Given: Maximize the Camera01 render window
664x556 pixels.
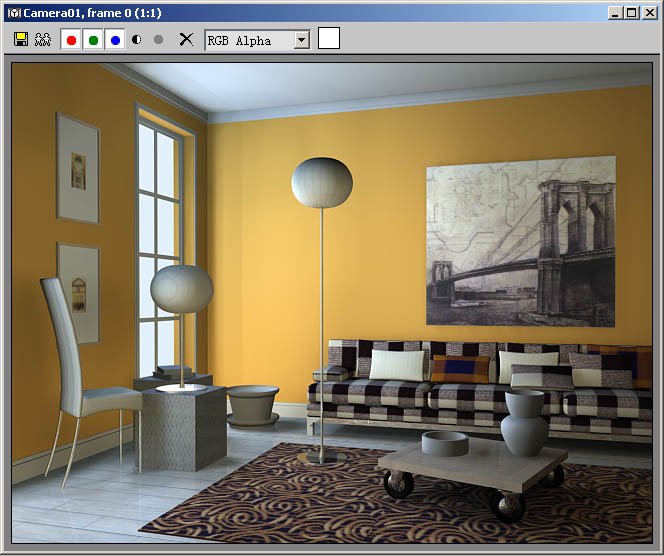Looking at the screenshot, I should [x=631, y=13].
